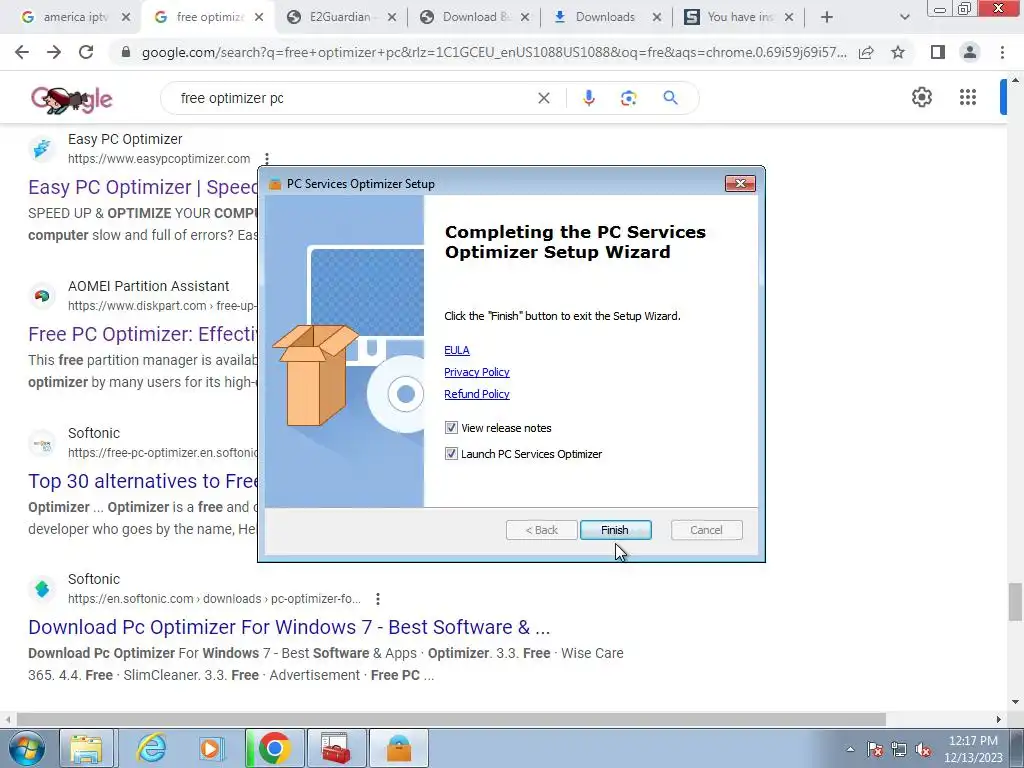
Task: Search by image with Google Lens icon
Action: click(x=628, y=98)
